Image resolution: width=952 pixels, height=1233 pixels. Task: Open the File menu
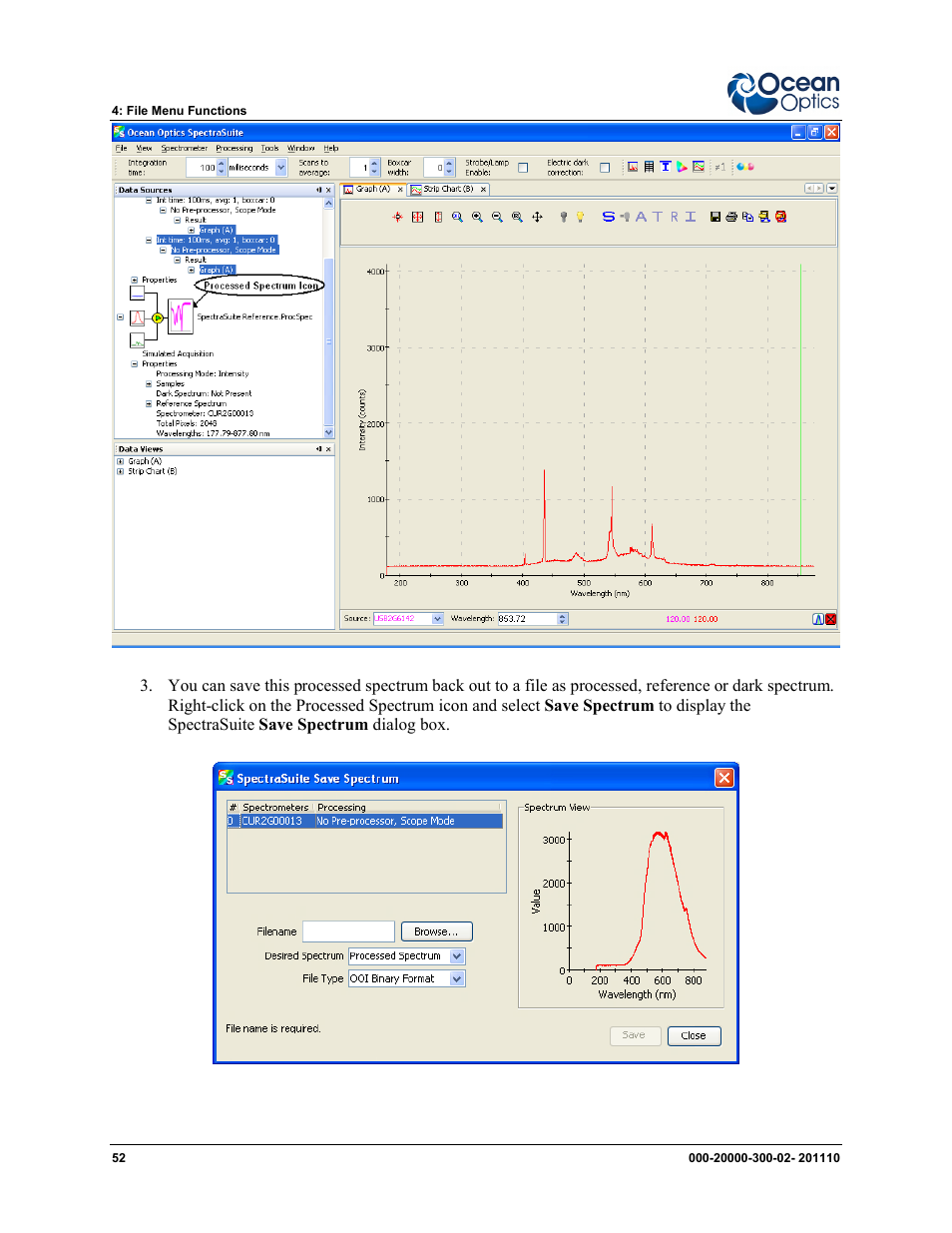coord(121,148)
